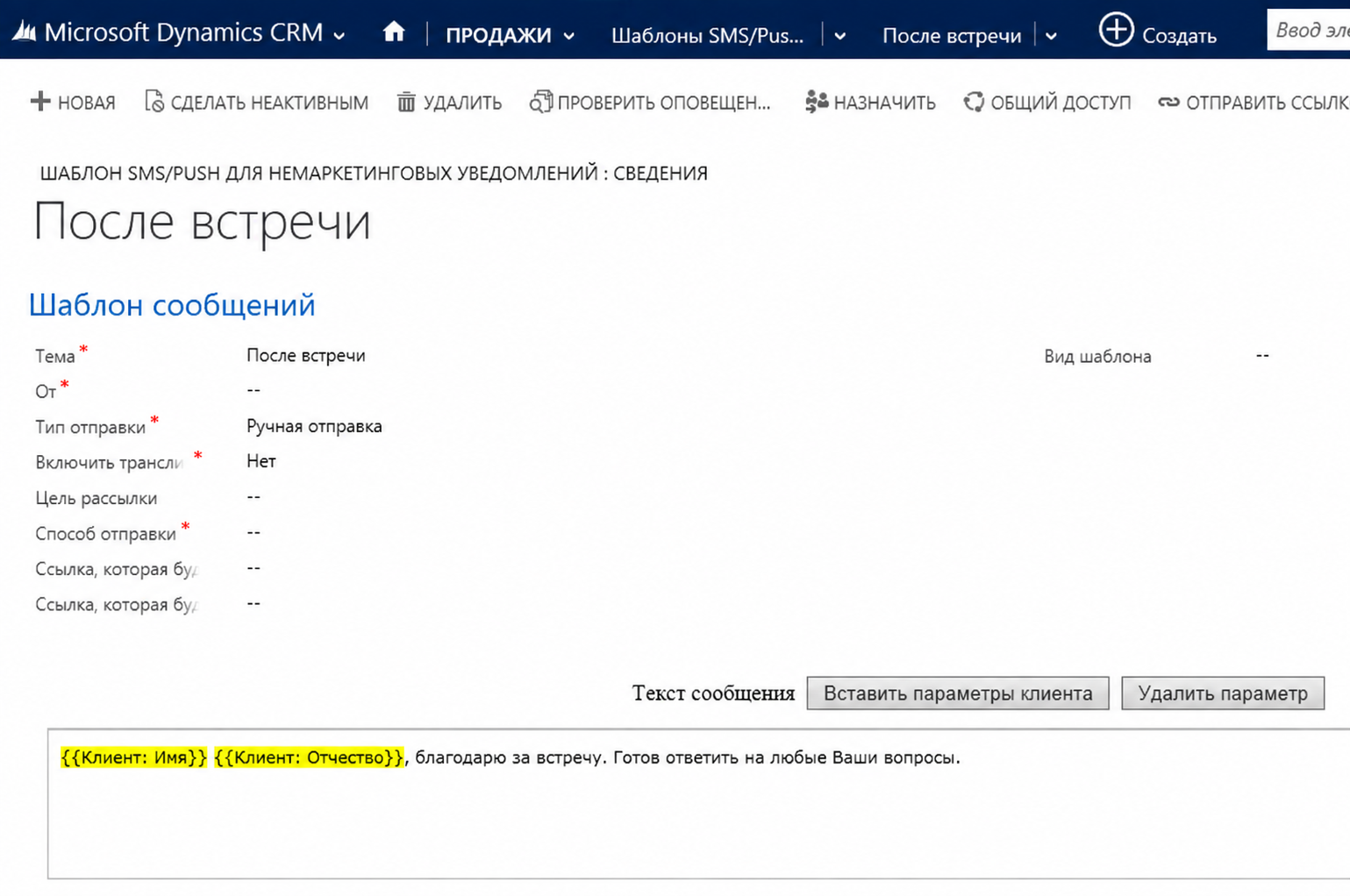Click the circled plus Создать icon

(1116, 30)
